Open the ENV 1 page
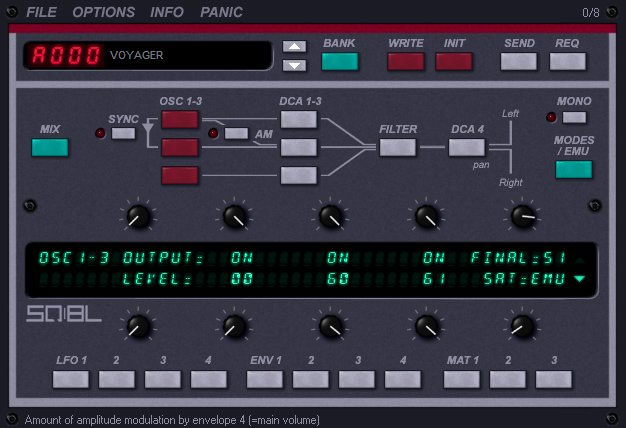Image resolution: width=626 pixels, height=428 pixels. click(x=265, y=379)
